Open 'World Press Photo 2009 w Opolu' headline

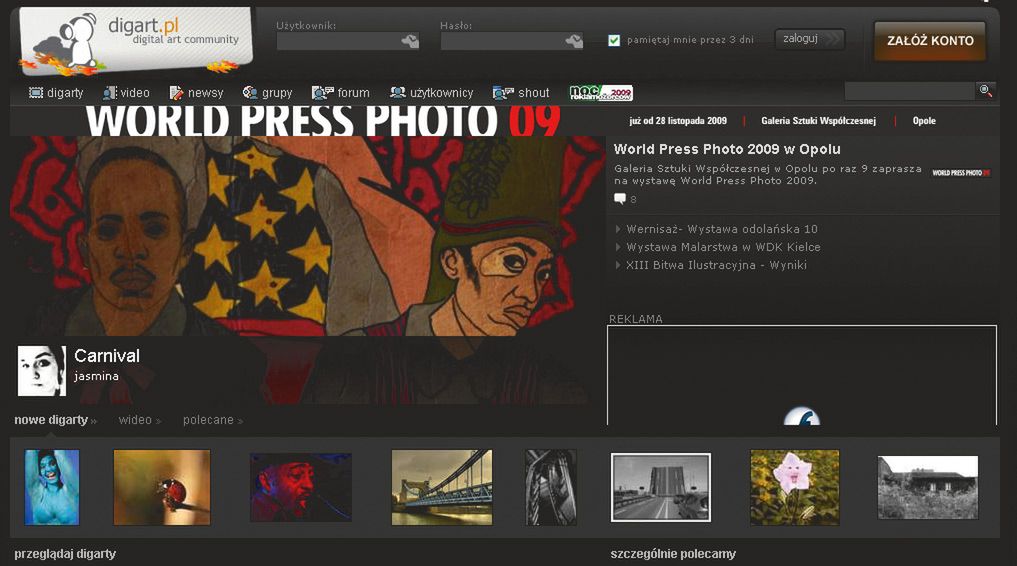click(727, 149)
